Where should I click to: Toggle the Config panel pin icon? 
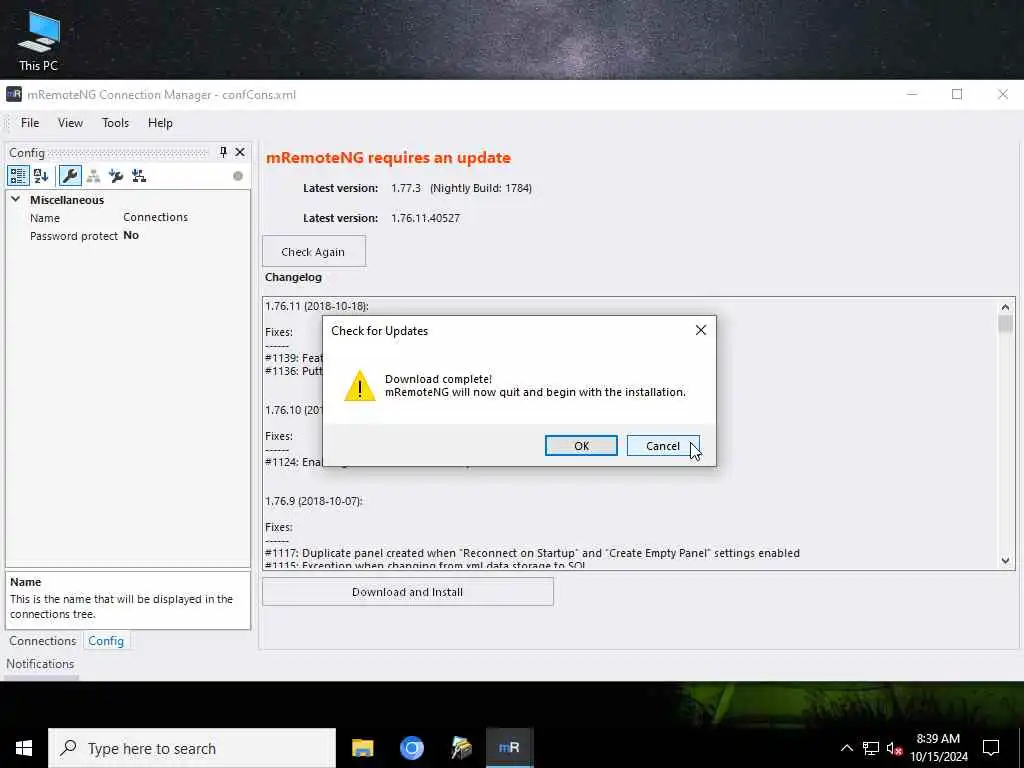click(223, 152)
